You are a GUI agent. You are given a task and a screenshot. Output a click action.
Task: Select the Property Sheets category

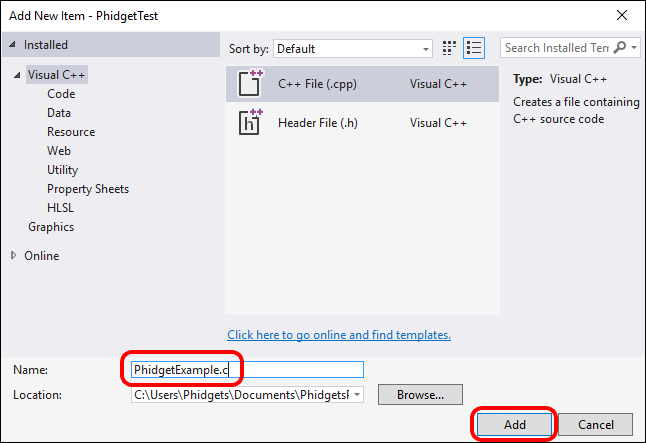click(x=87, y=189)
